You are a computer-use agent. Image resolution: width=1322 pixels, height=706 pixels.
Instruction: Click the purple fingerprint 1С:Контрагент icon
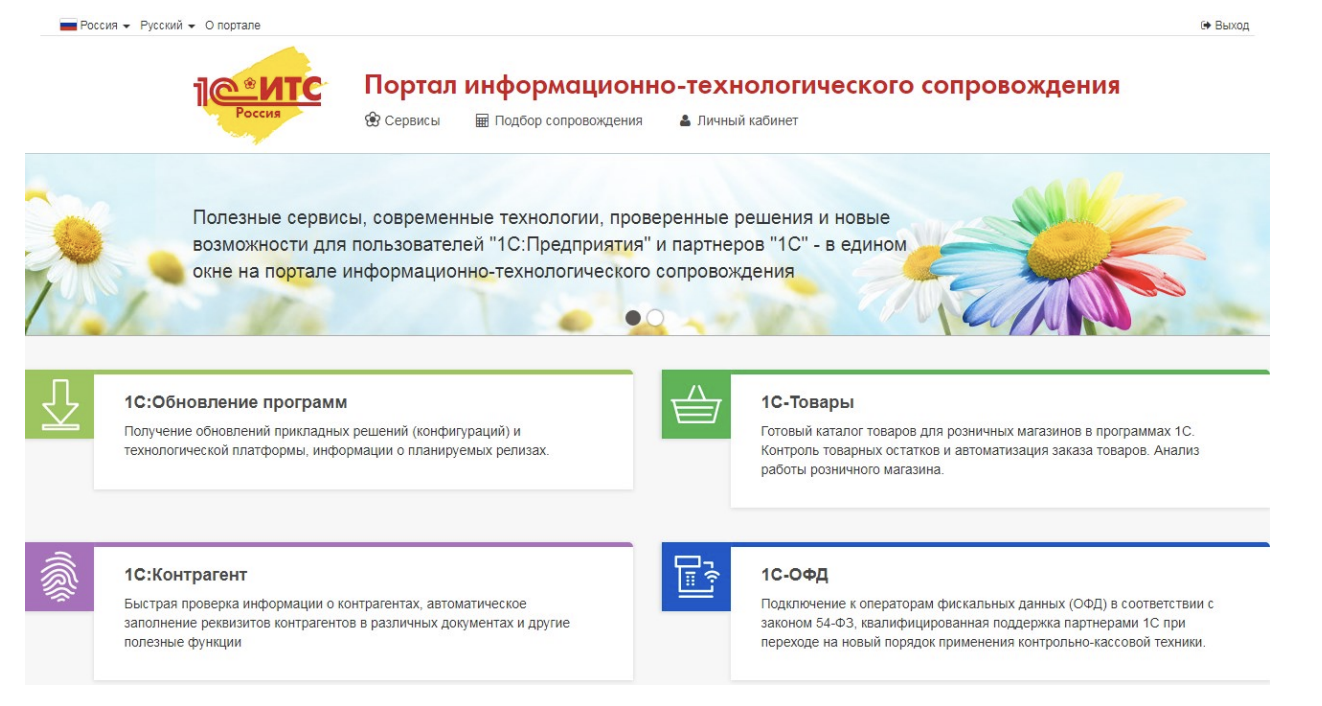tap(60, 577)
